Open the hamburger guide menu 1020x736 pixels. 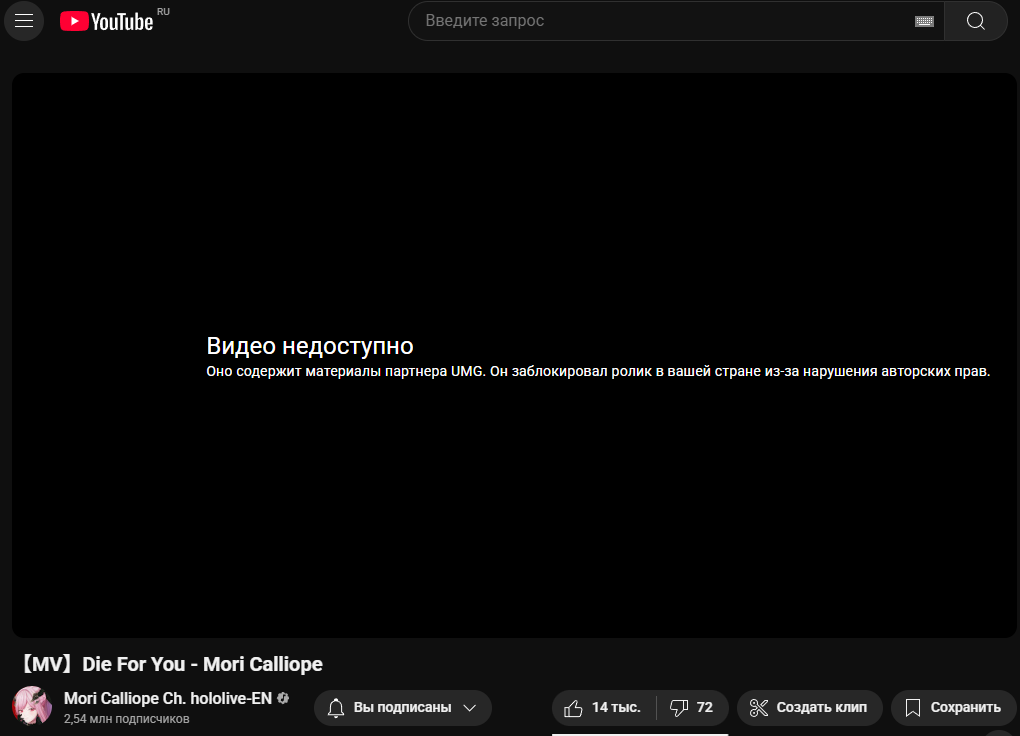coord(24,21)
